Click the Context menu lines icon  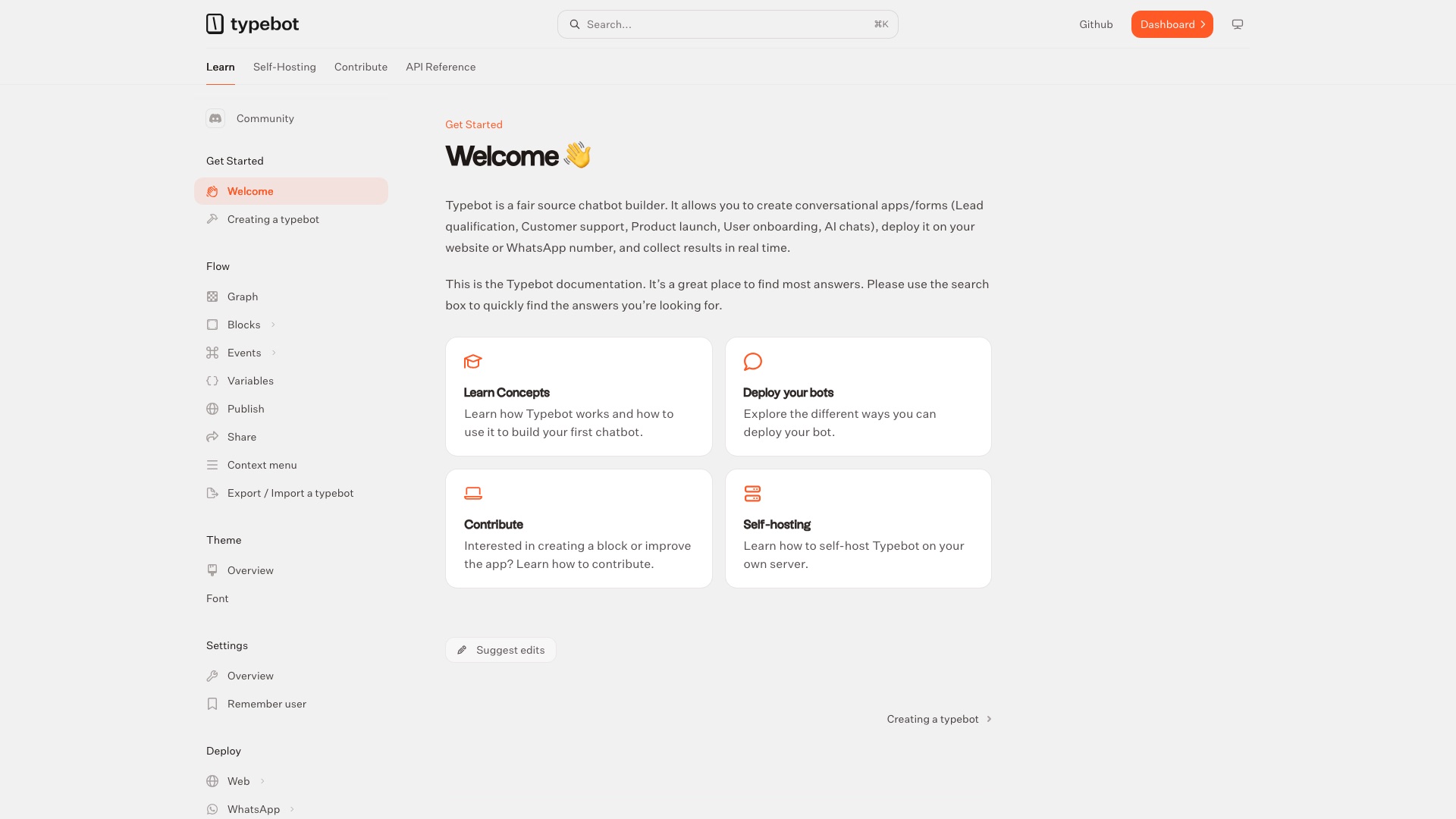tap(212, 465)
